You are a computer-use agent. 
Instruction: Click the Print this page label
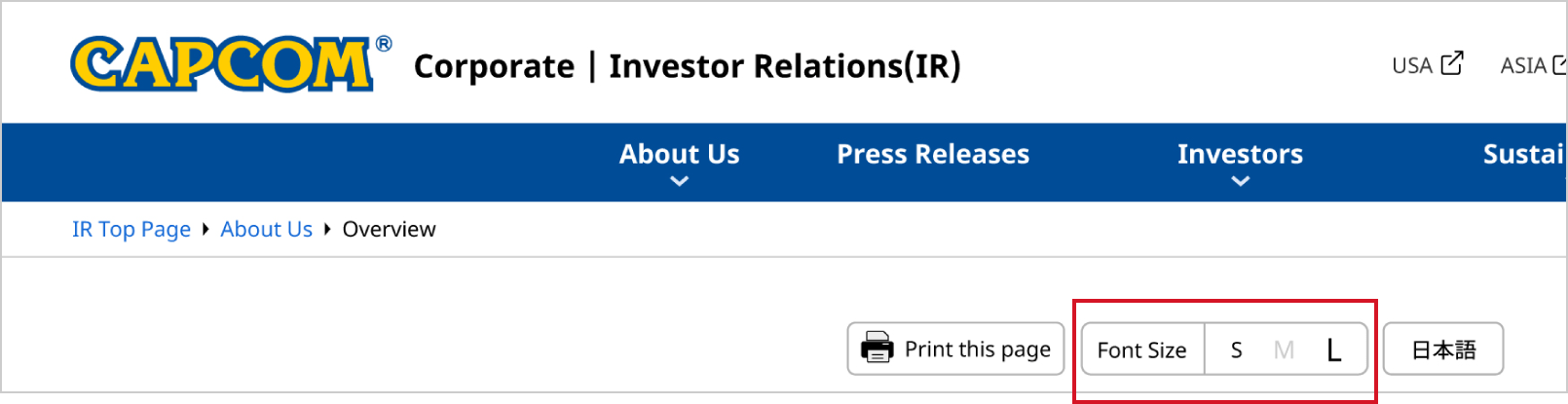(977, 349)
